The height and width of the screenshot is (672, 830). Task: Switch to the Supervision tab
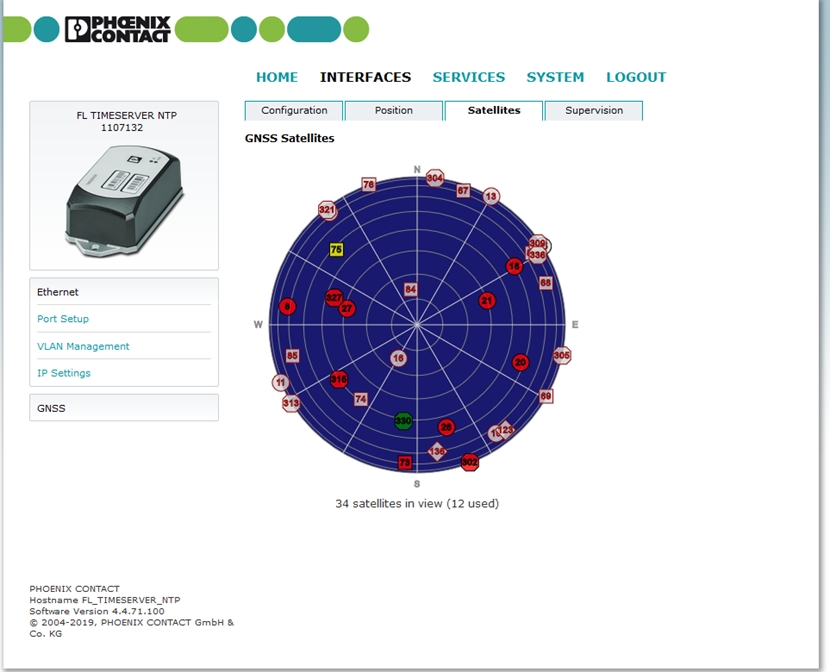tap(593, 111)
